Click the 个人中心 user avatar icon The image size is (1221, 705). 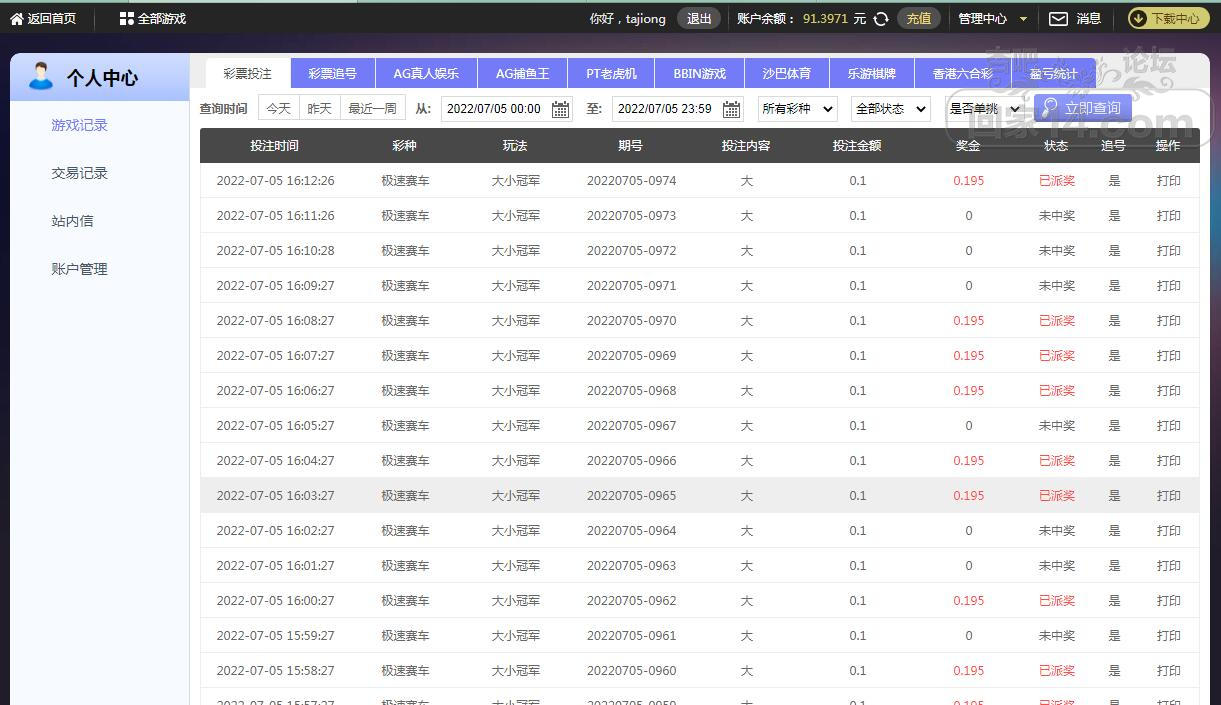click(x=41, y=77)
